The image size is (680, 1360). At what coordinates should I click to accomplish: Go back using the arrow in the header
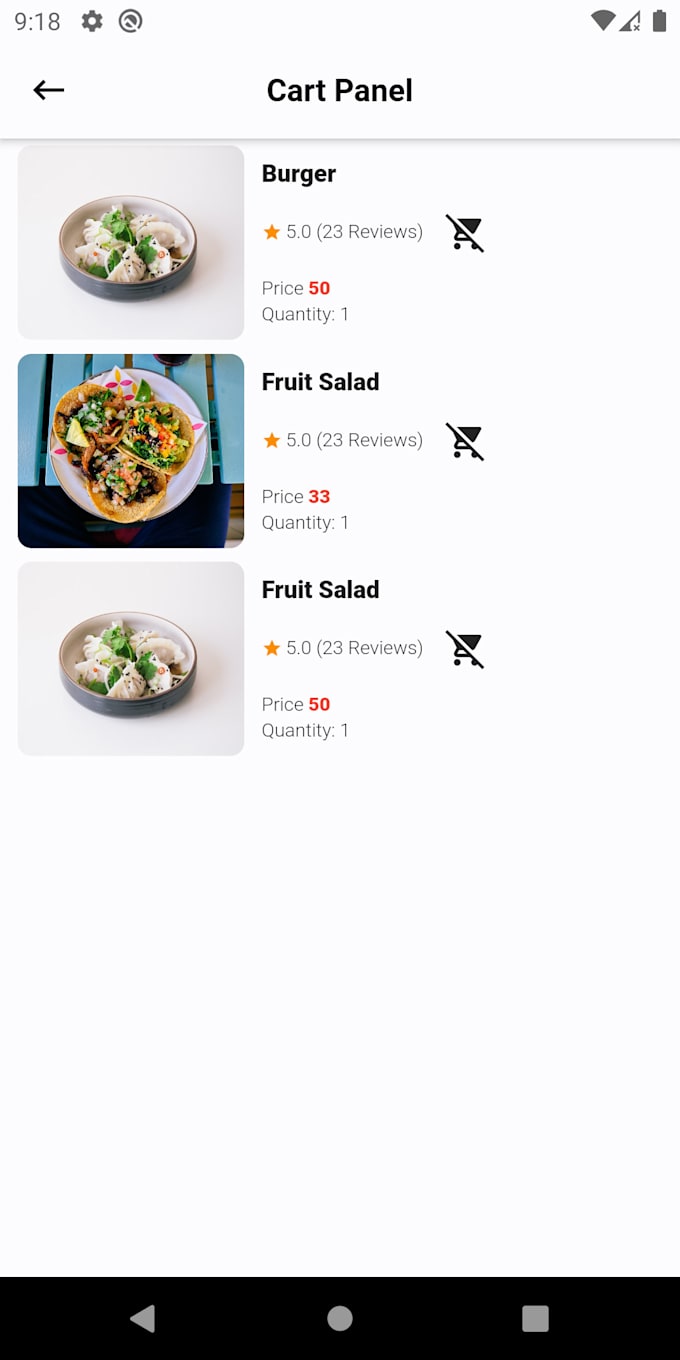(48, 90)
